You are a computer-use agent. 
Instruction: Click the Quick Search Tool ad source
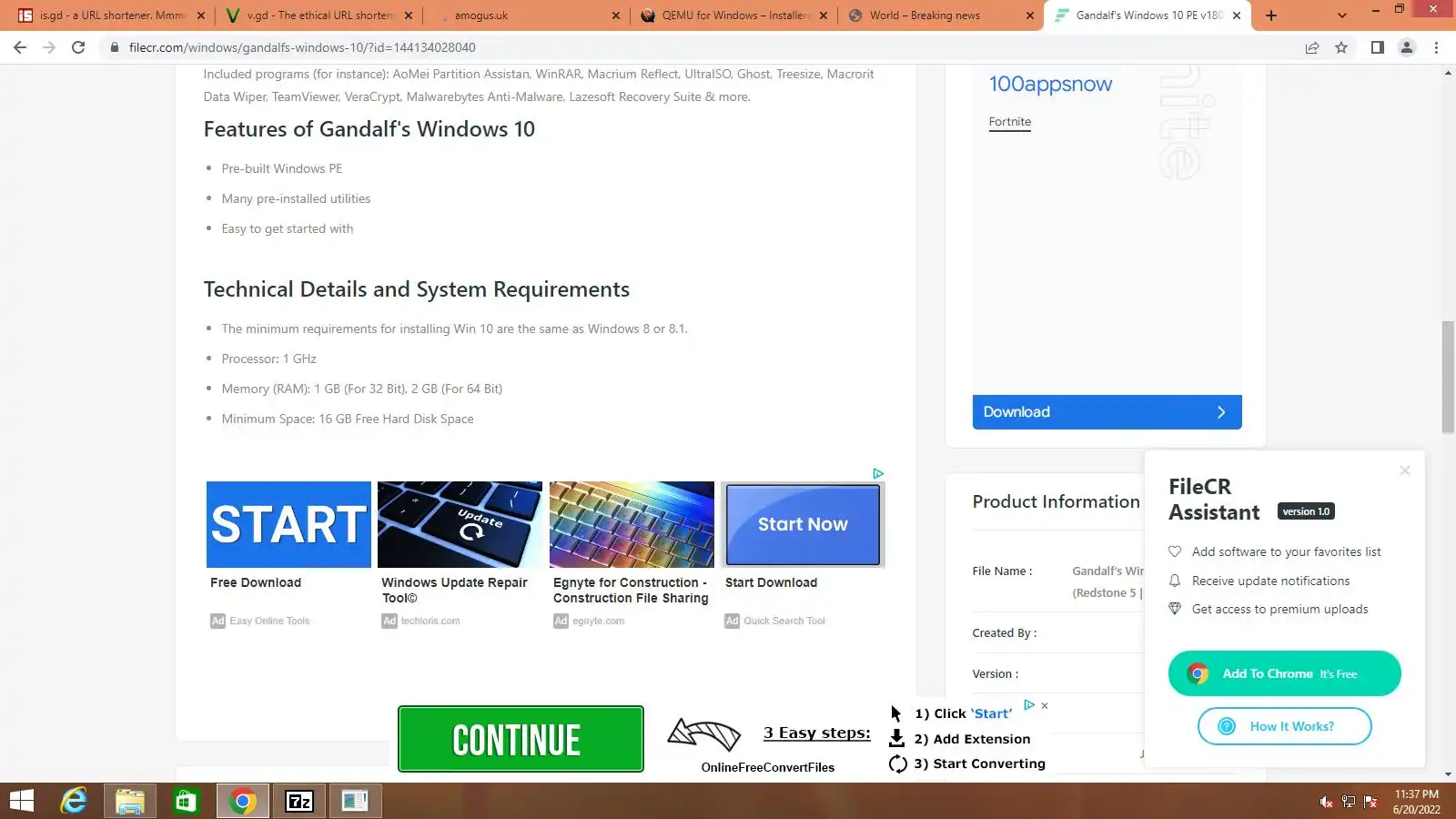[784, 621]
